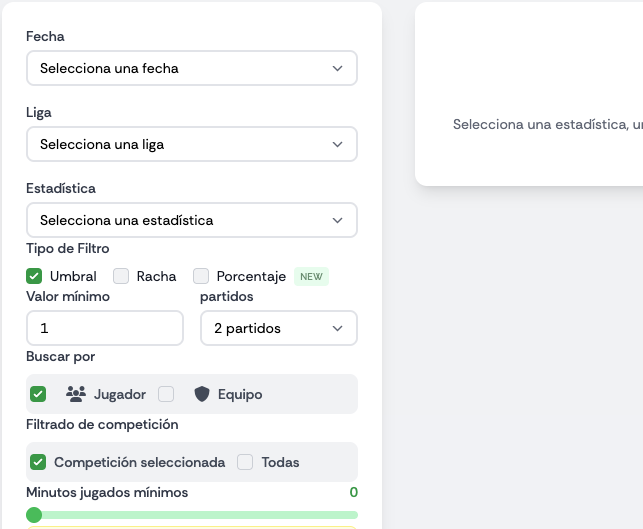Screen dimensions: 643x529
Task: Click the Jugador label text
Action: [x=120, y=394]
